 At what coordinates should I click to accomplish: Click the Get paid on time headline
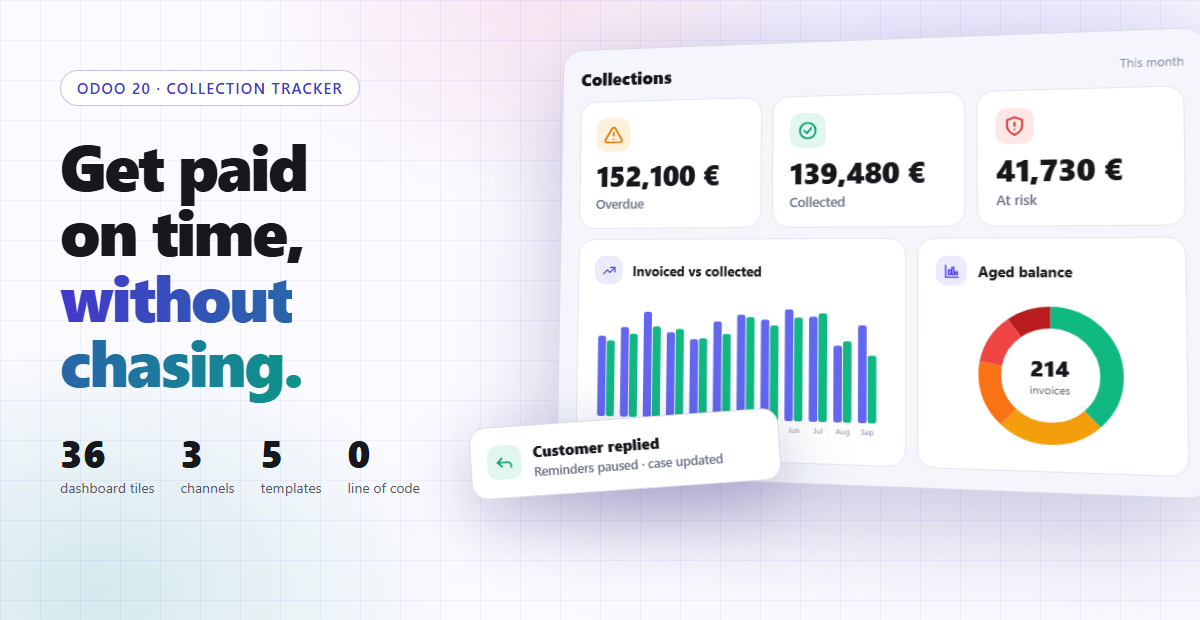click(184, 203)
